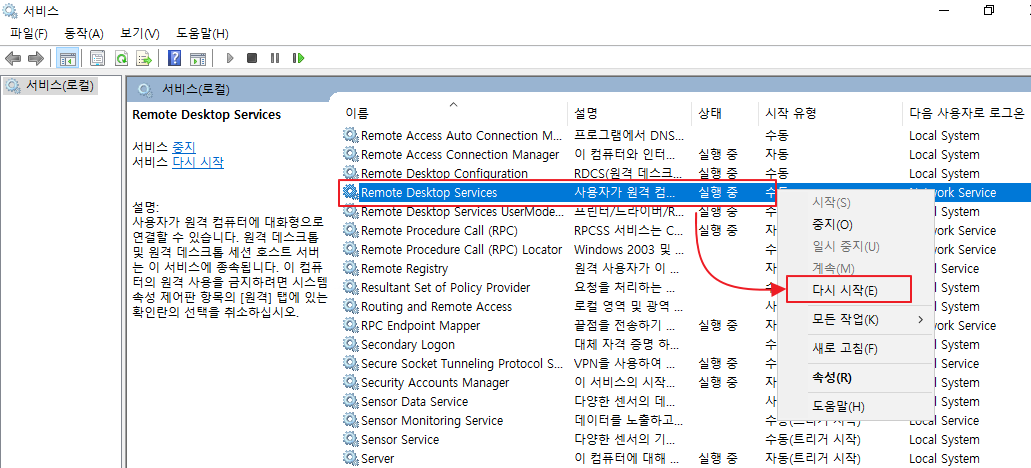Viewport: 1031px width, 468px height.
Task: Click description 'VPN을 사용하여 ...'
Action: pyautogui.click(x=626, y=363)
